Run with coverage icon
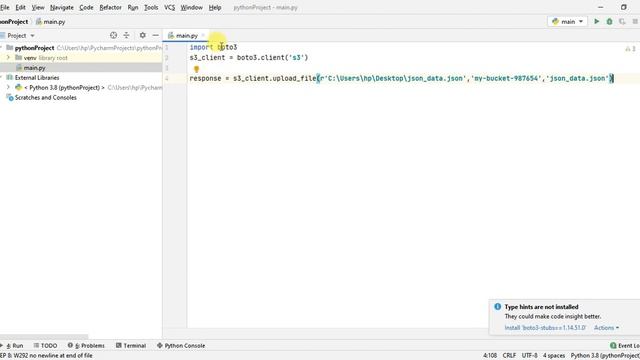The image size is (640, 360). click(x=622, y=22)
